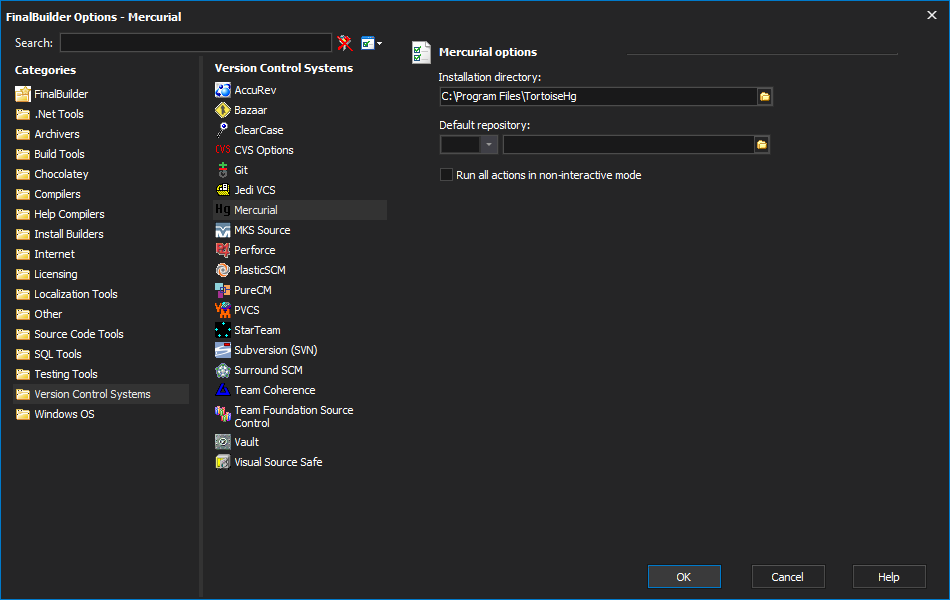Open Help for this dialog

(x=889, y=576)
